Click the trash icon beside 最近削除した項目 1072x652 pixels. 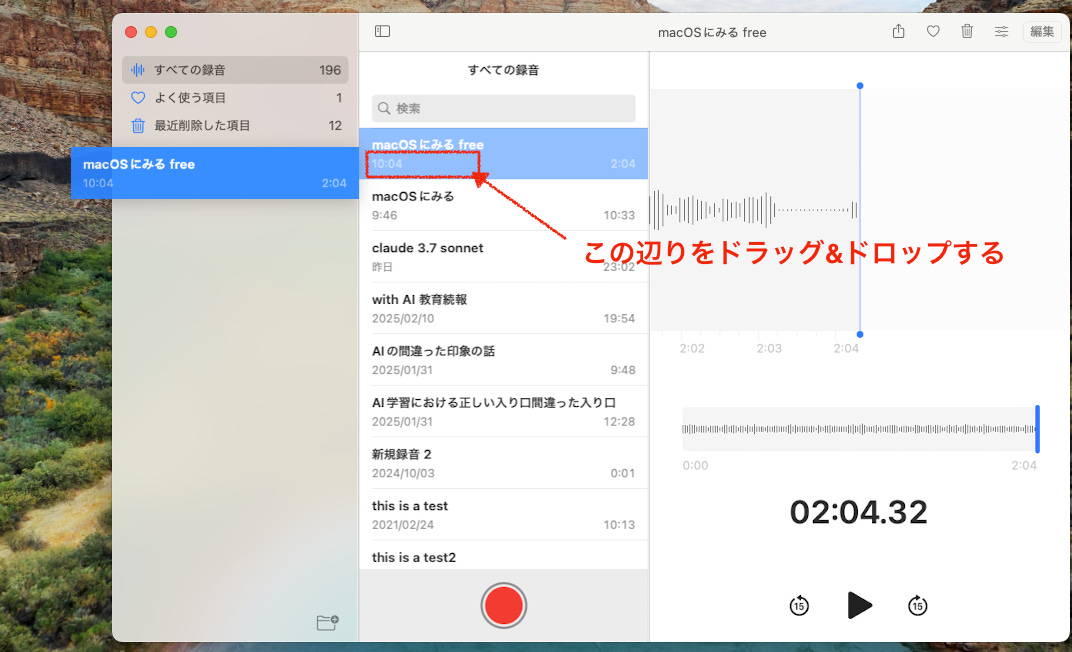pyautogui.click(x=137, y=126)
